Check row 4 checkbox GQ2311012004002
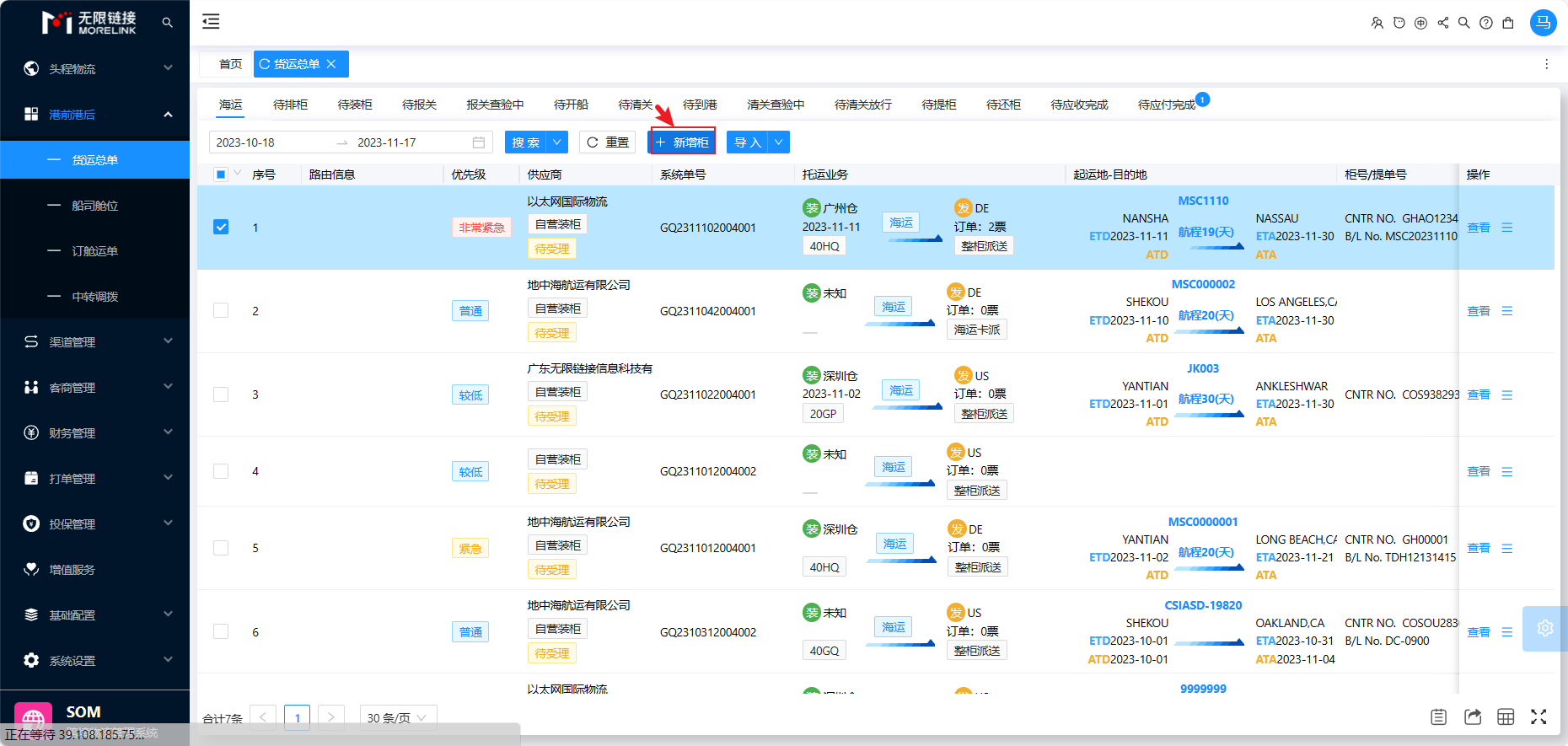 pyautogui.click(x=221, y=471)
